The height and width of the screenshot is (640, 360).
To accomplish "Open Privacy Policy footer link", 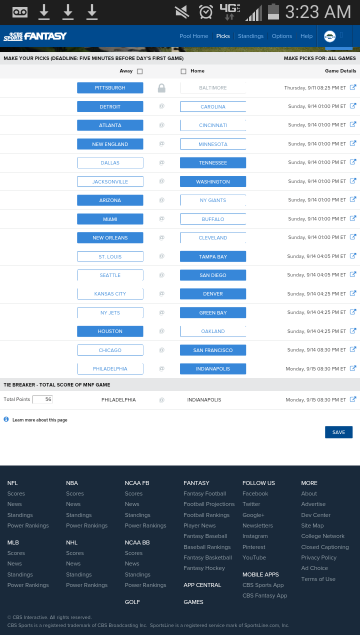I will (x=318, y=557).
